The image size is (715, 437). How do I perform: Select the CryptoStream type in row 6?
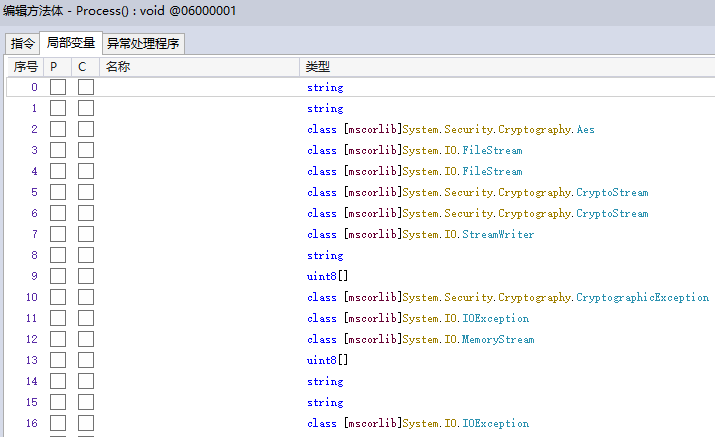(478, 213)
